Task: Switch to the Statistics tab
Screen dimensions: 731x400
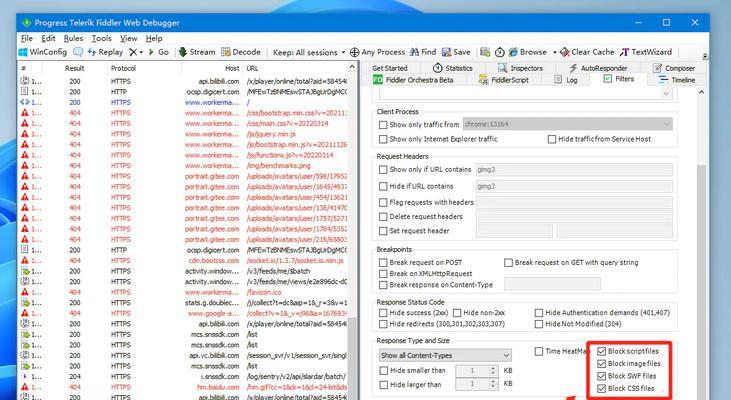Action: pyautogui.click(x=453, y=68)
